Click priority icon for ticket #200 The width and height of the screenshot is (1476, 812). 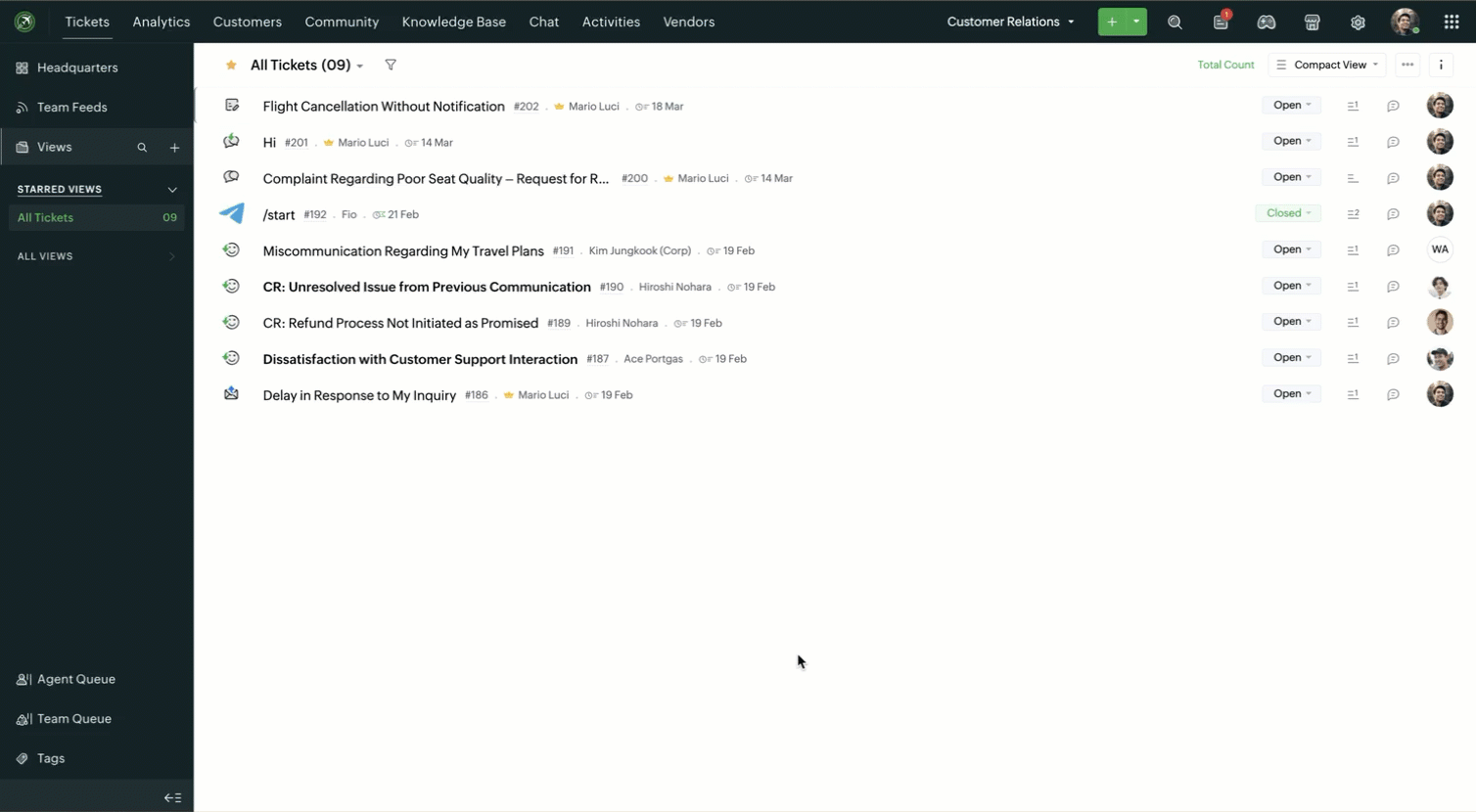(1353, 178)
